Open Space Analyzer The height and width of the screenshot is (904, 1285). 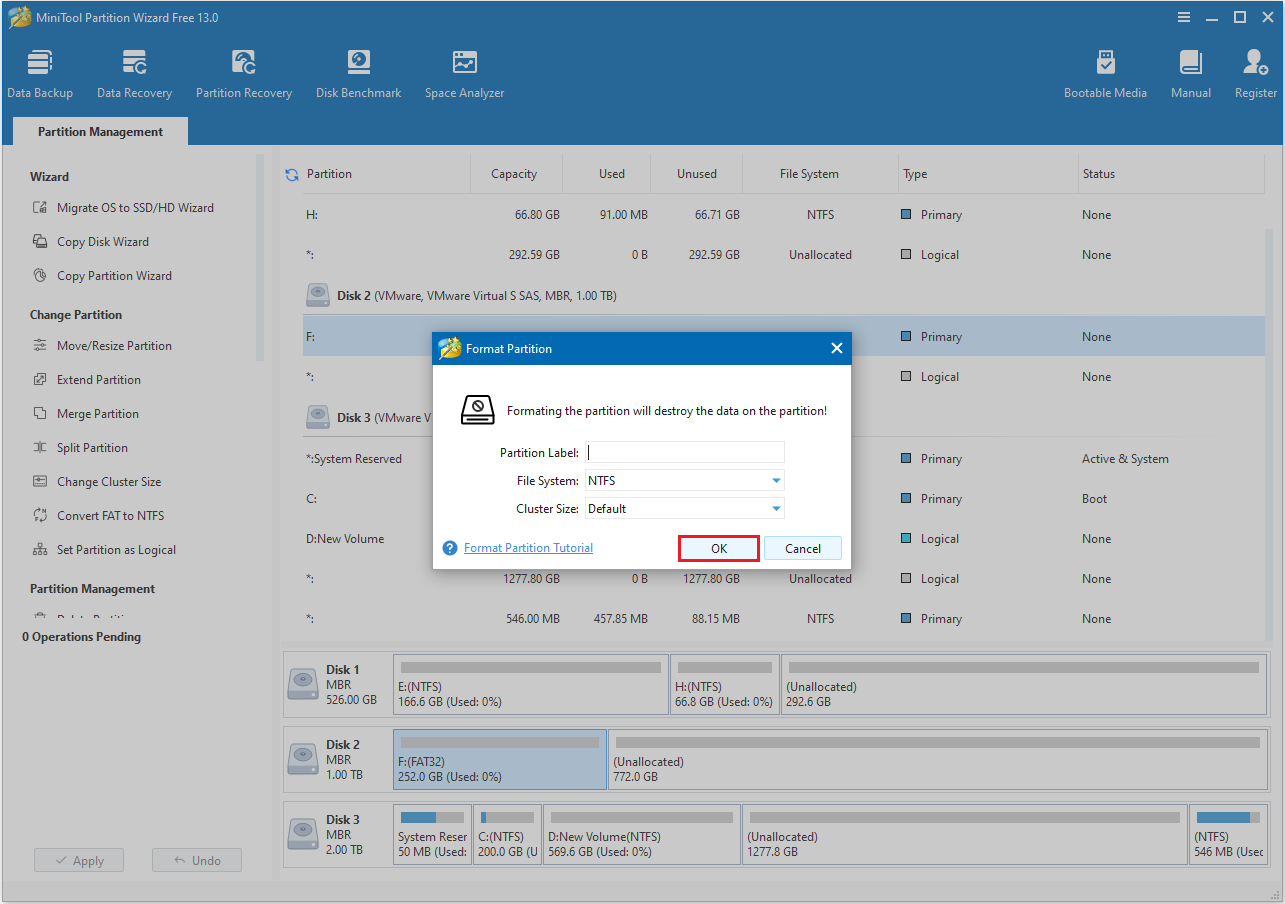pos(464,70)
